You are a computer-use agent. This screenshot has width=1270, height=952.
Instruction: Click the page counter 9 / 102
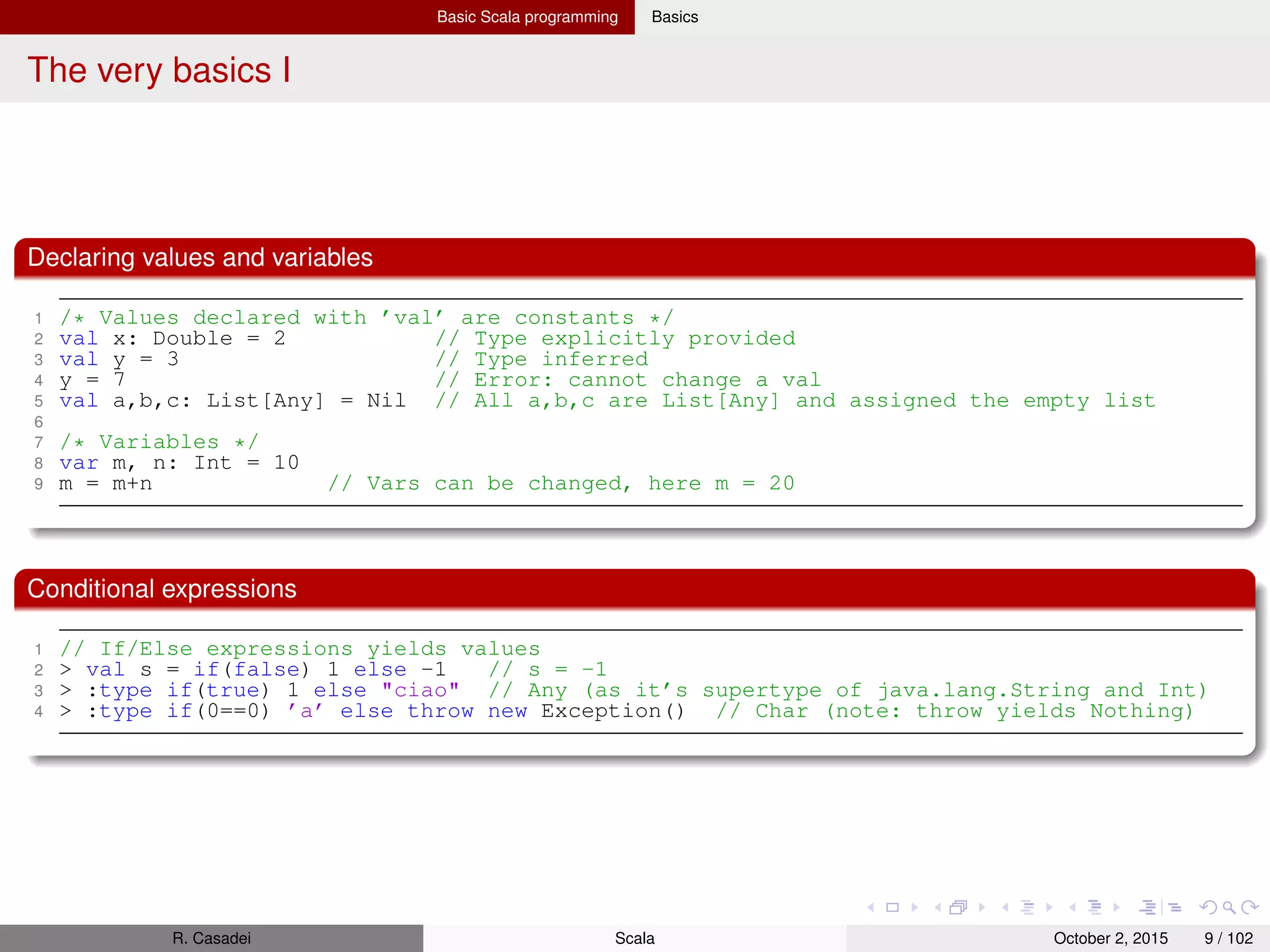(1228, 938)
